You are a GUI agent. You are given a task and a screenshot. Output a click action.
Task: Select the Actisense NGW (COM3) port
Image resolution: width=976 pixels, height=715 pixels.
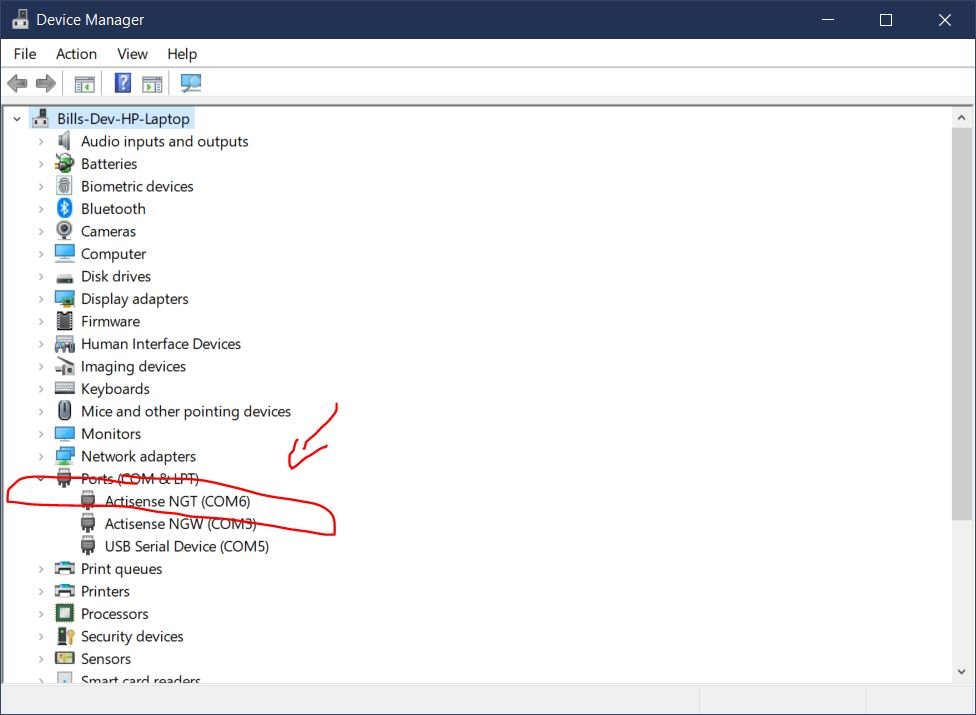pyautogui.click(x=180, y=524)
